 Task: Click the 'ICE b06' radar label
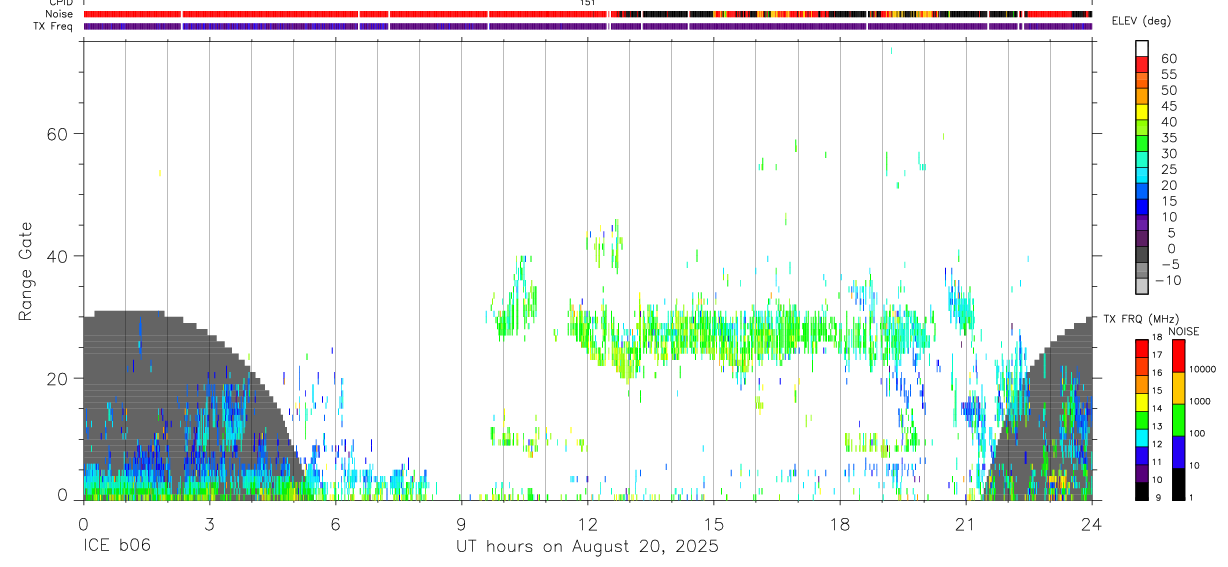115,547
